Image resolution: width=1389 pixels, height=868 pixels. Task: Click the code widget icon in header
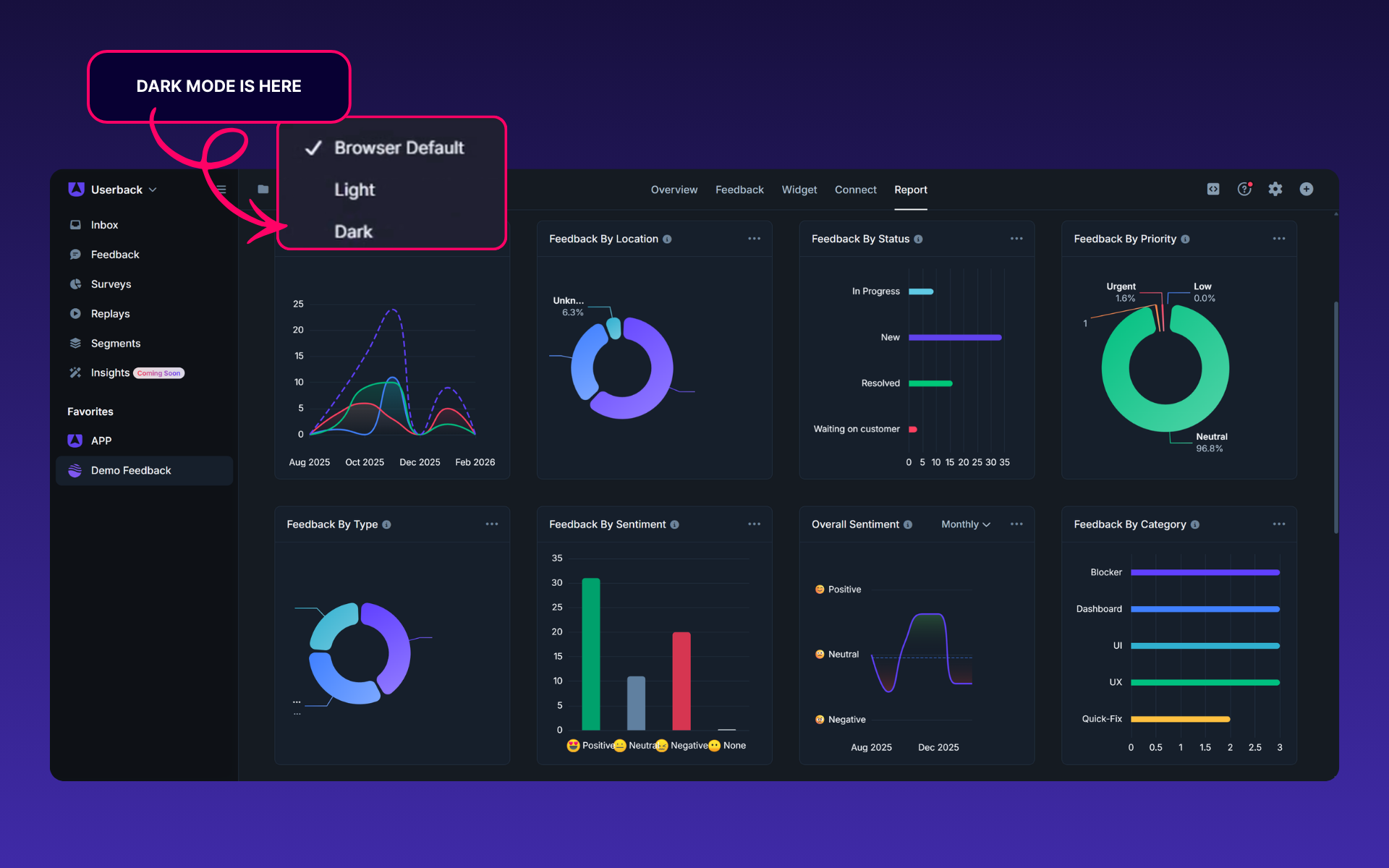point(1213,190)
